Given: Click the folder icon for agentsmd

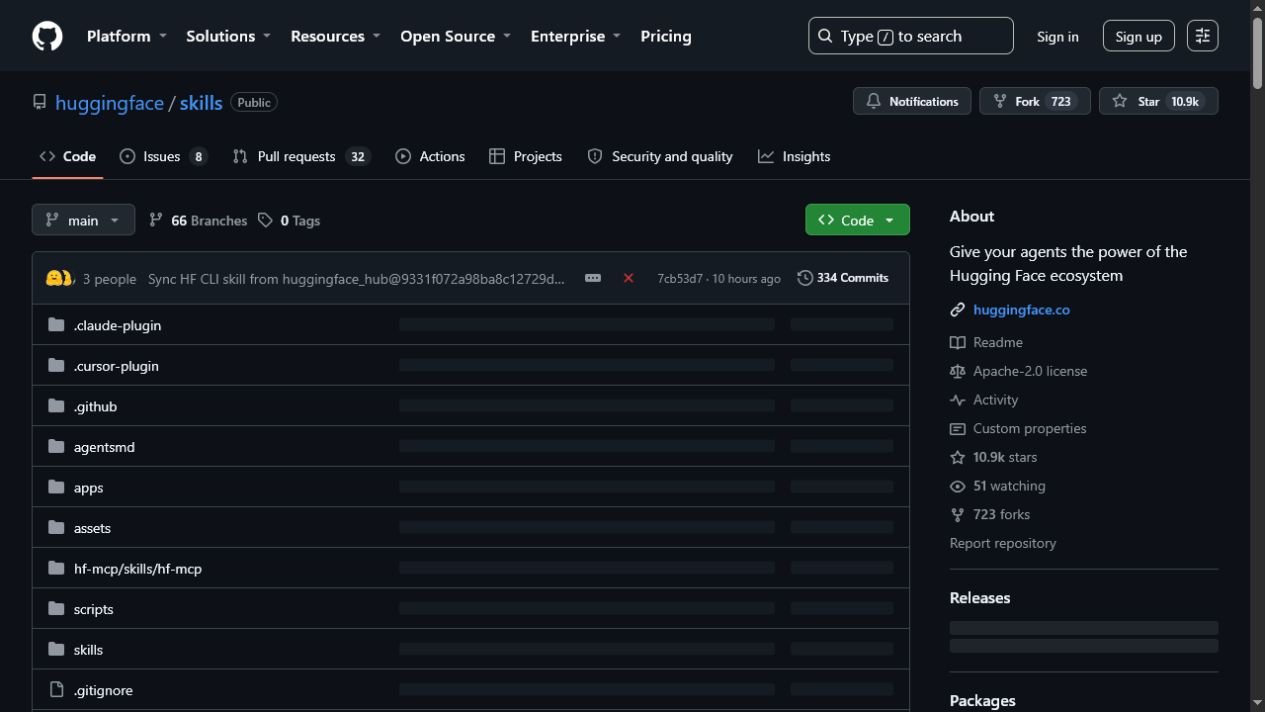Looking at the screenshot, I should point(56,447).
